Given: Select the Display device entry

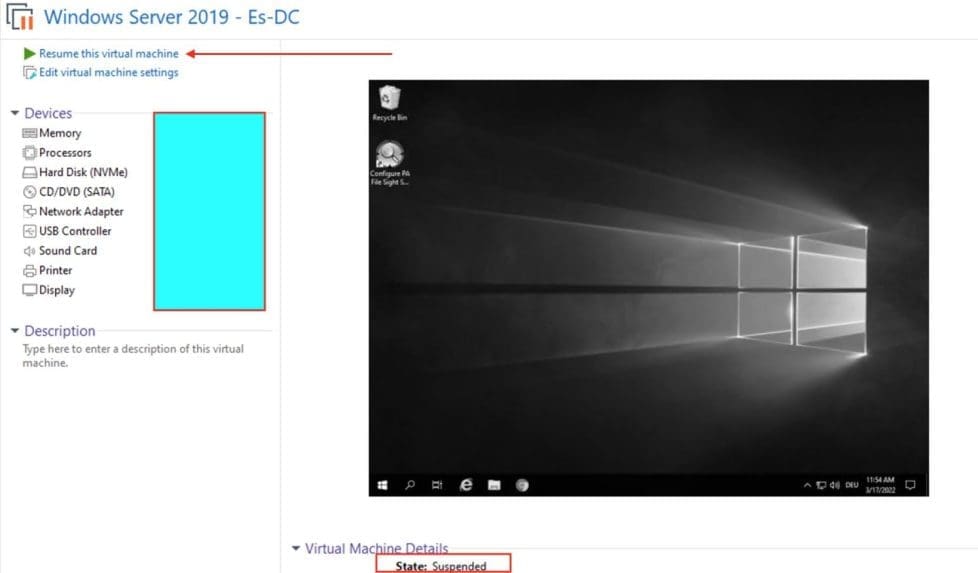Looking at the screenshot, I should (56, 290).
